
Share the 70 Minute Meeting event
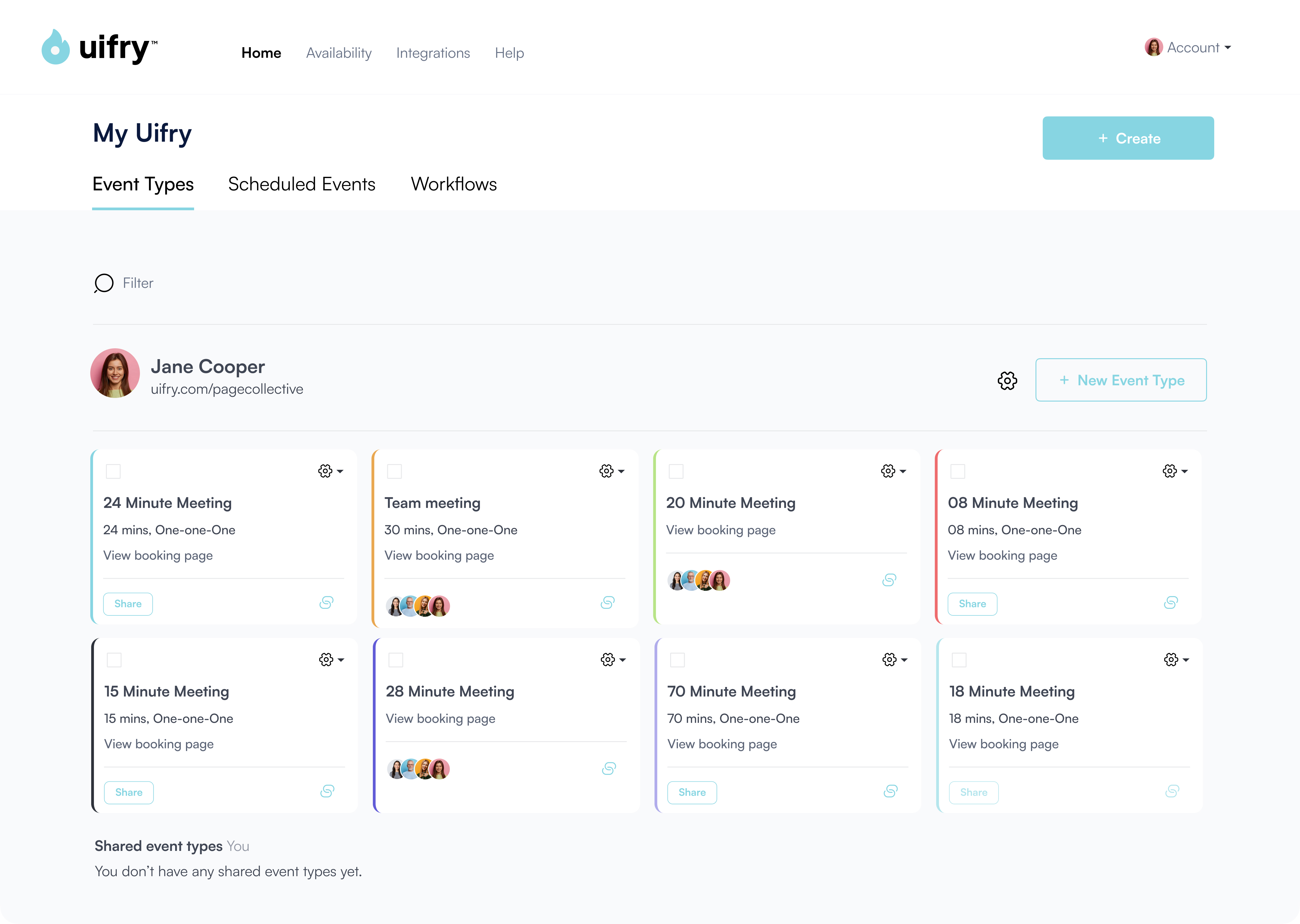[692, 793]
